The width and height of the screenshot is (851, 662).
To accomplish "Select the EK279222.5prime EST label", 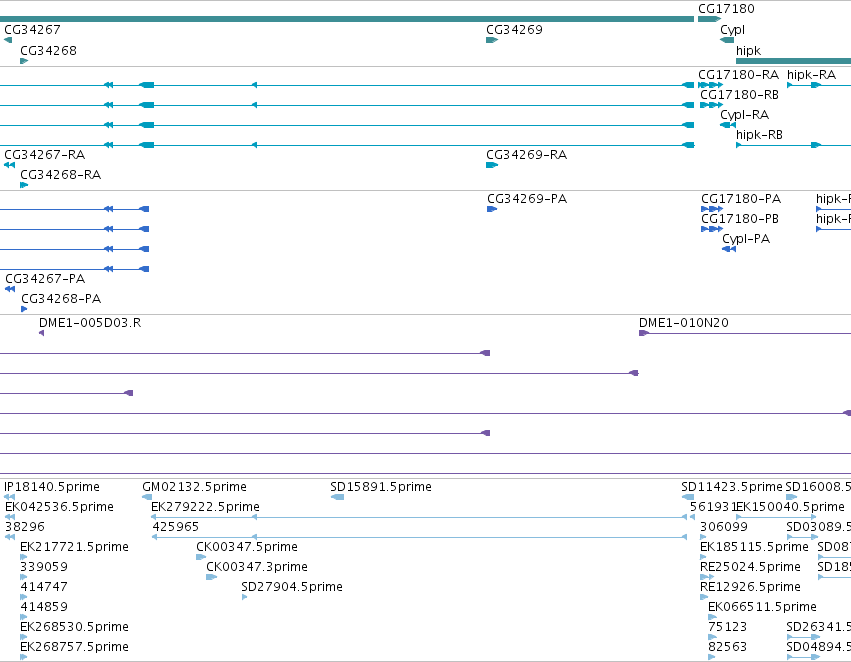I will (205, 507).
